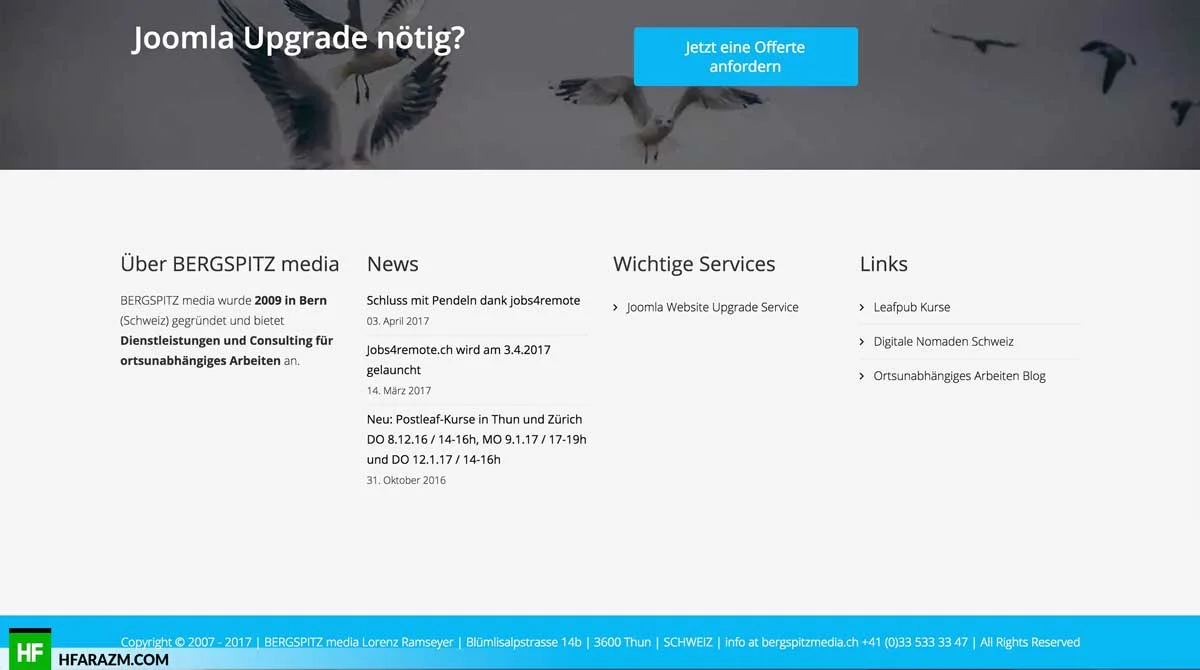
Task: Visit the Leafpub Kurse link
Action: click(911, 308)
